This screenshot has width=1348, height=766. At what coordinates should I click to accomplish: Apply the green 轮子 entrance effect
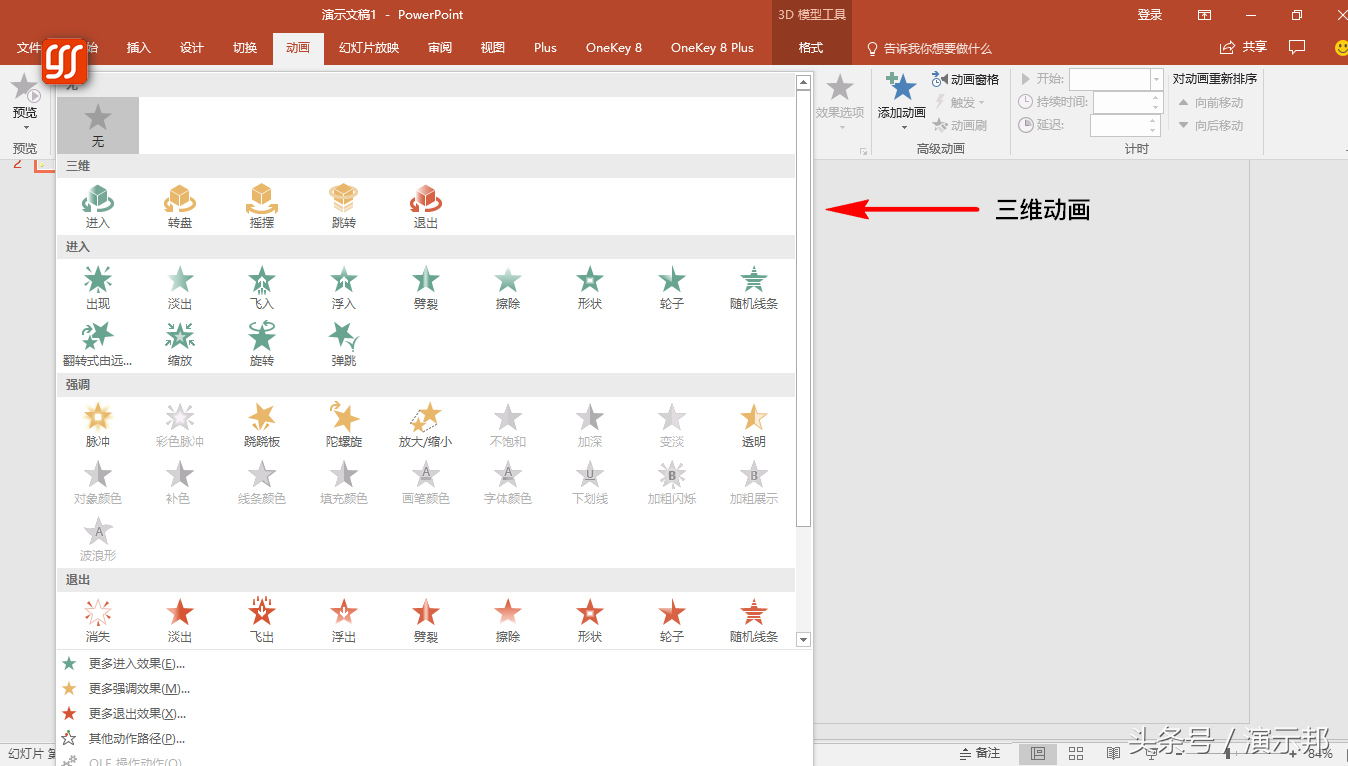coord(672,287)
